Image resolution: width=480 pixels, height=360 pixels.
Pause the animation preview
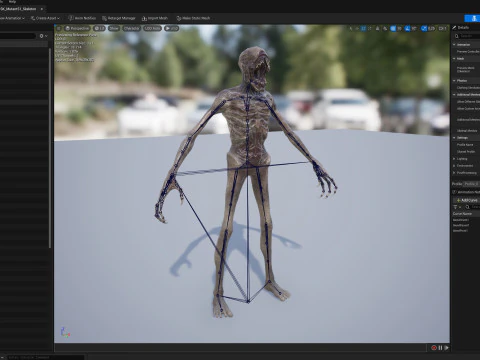(440, 348)
